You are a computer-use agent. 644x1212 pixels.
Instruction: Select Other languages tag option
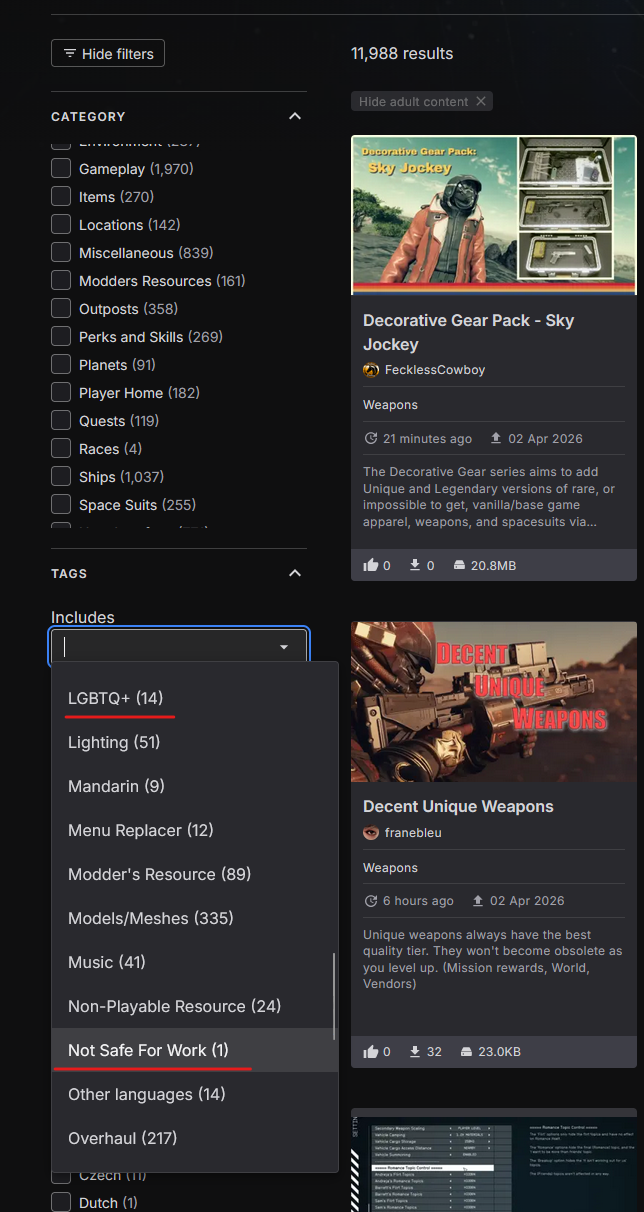(195, 1094)
